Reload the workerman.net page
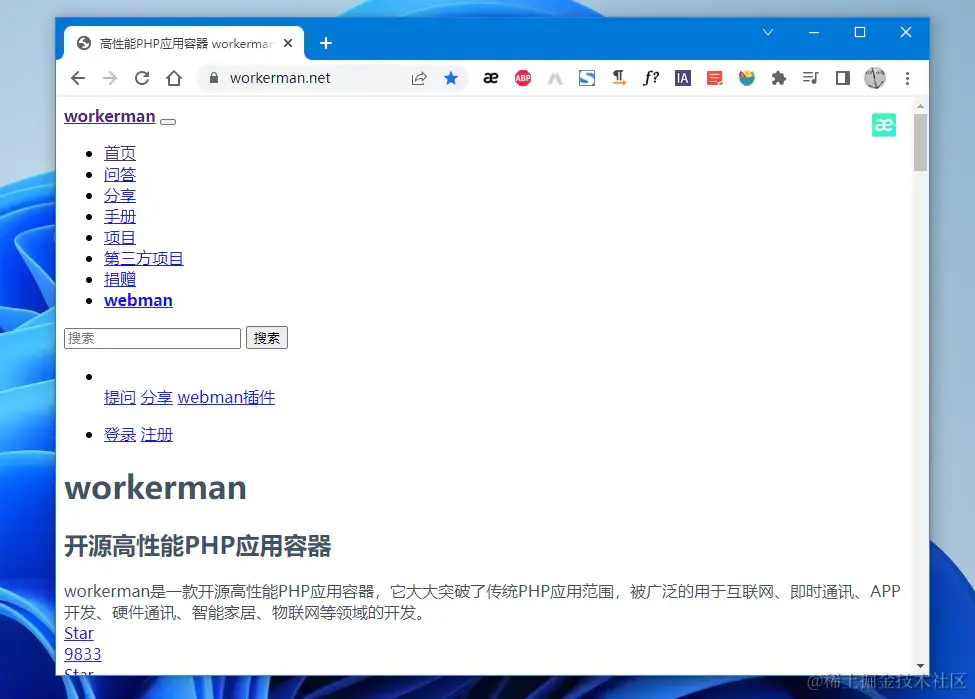 142,78
